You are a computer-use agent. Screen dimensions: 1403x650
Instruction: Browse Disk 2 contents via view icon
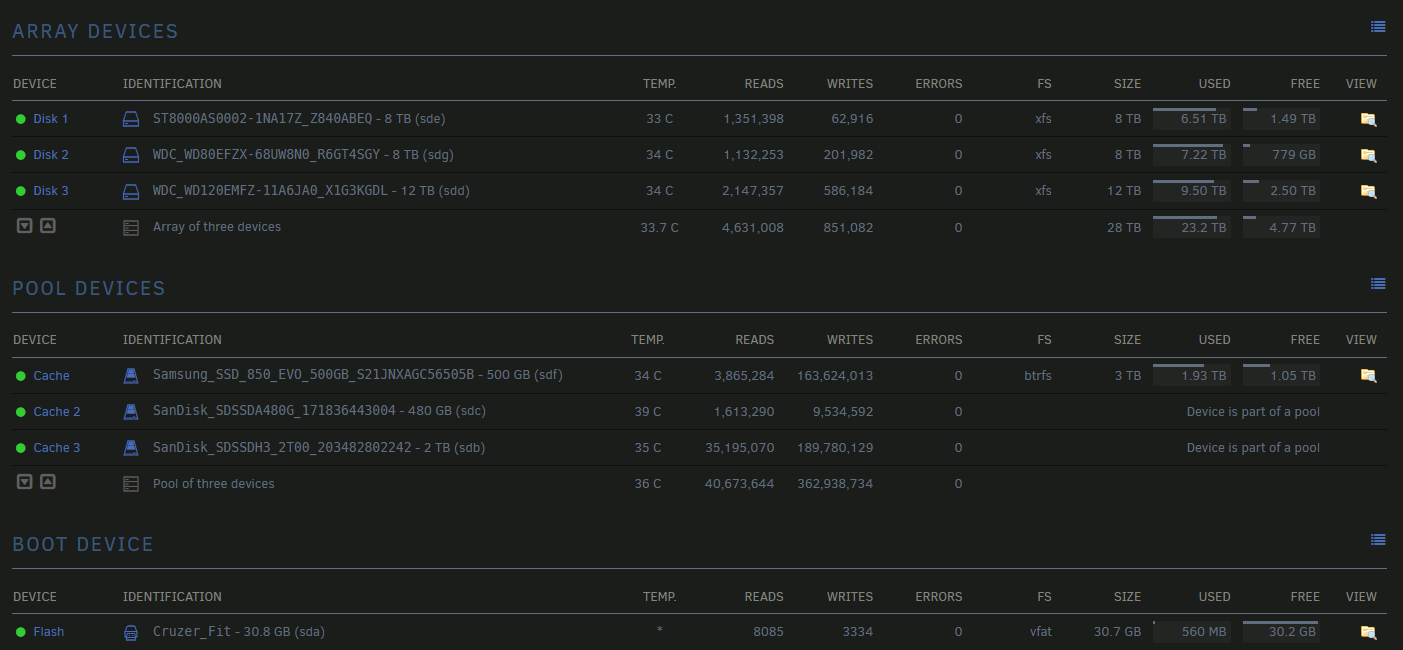pyautogui.click(x=1368, y=155)
